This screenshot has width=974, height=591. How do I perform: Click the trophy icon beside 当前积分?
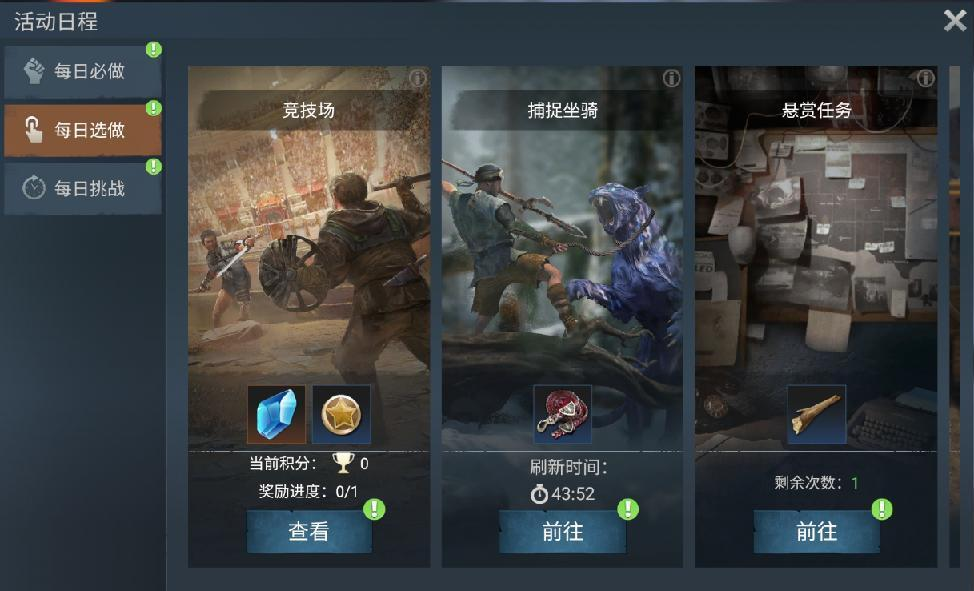click(x=342, y=462)
